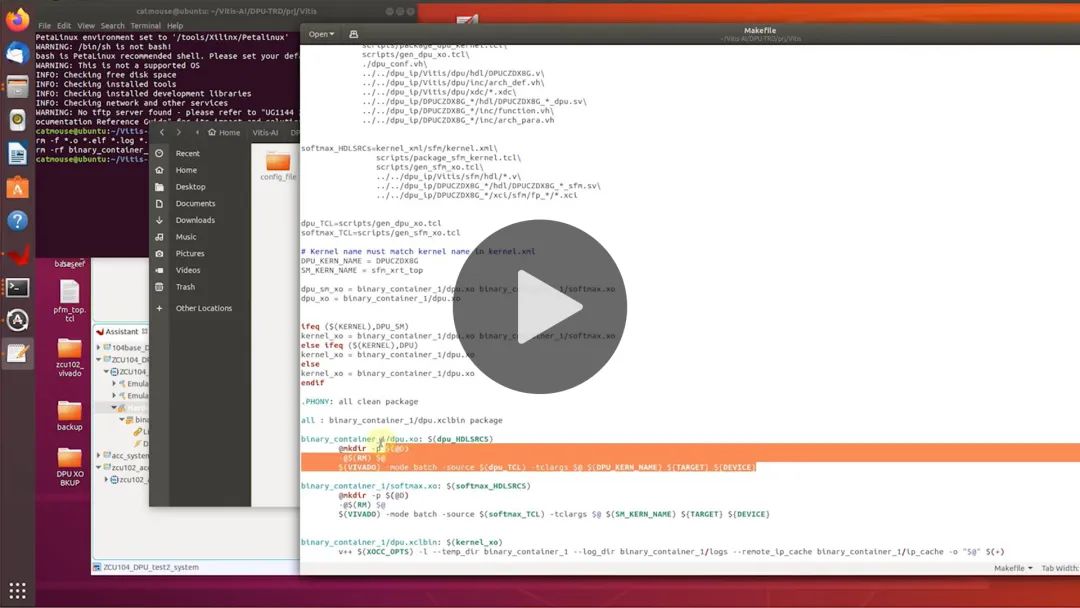
Task: Open Pictures in the Files sidebar
Action: [189, 253]
